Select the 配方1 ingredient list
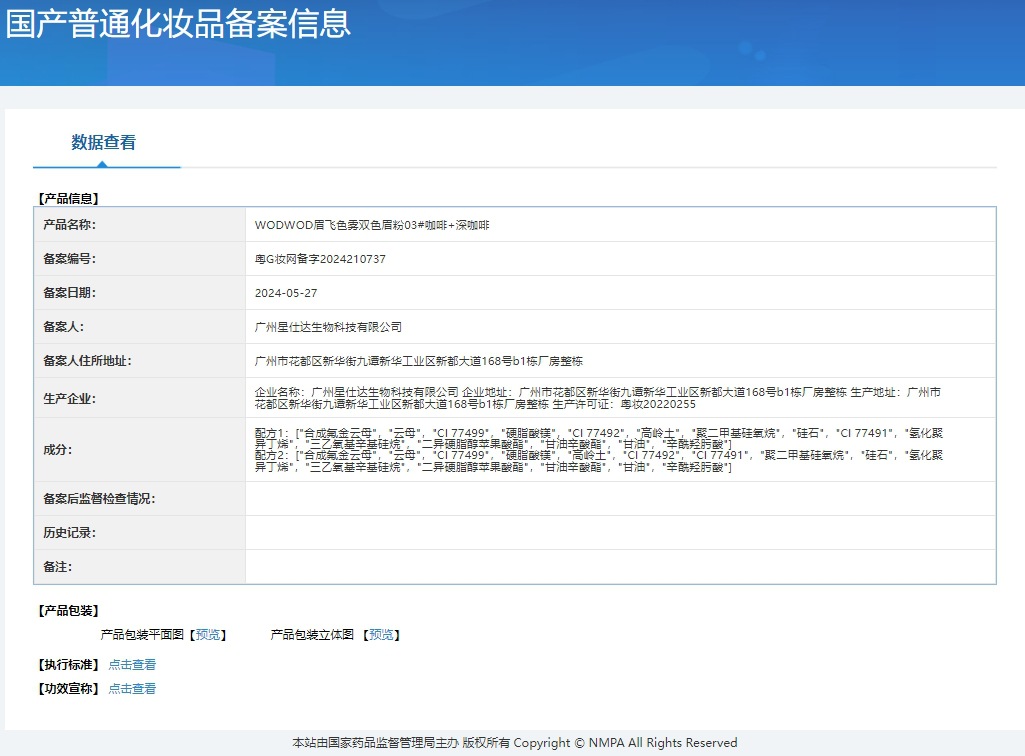Image resolution: width=1025 pixels, height=756 pixels. click(599, 438)
